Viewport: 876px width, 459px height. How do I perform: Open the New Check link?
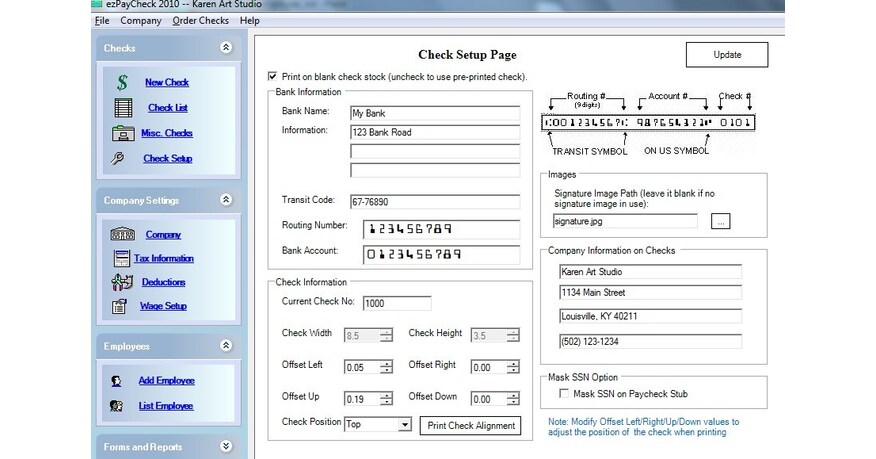point(166,82)
